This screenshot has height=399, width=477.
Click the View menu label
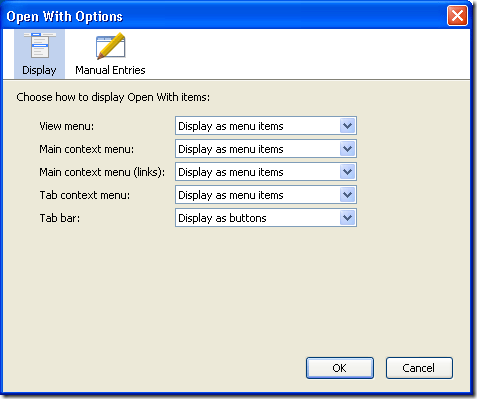tap(67, 126)
